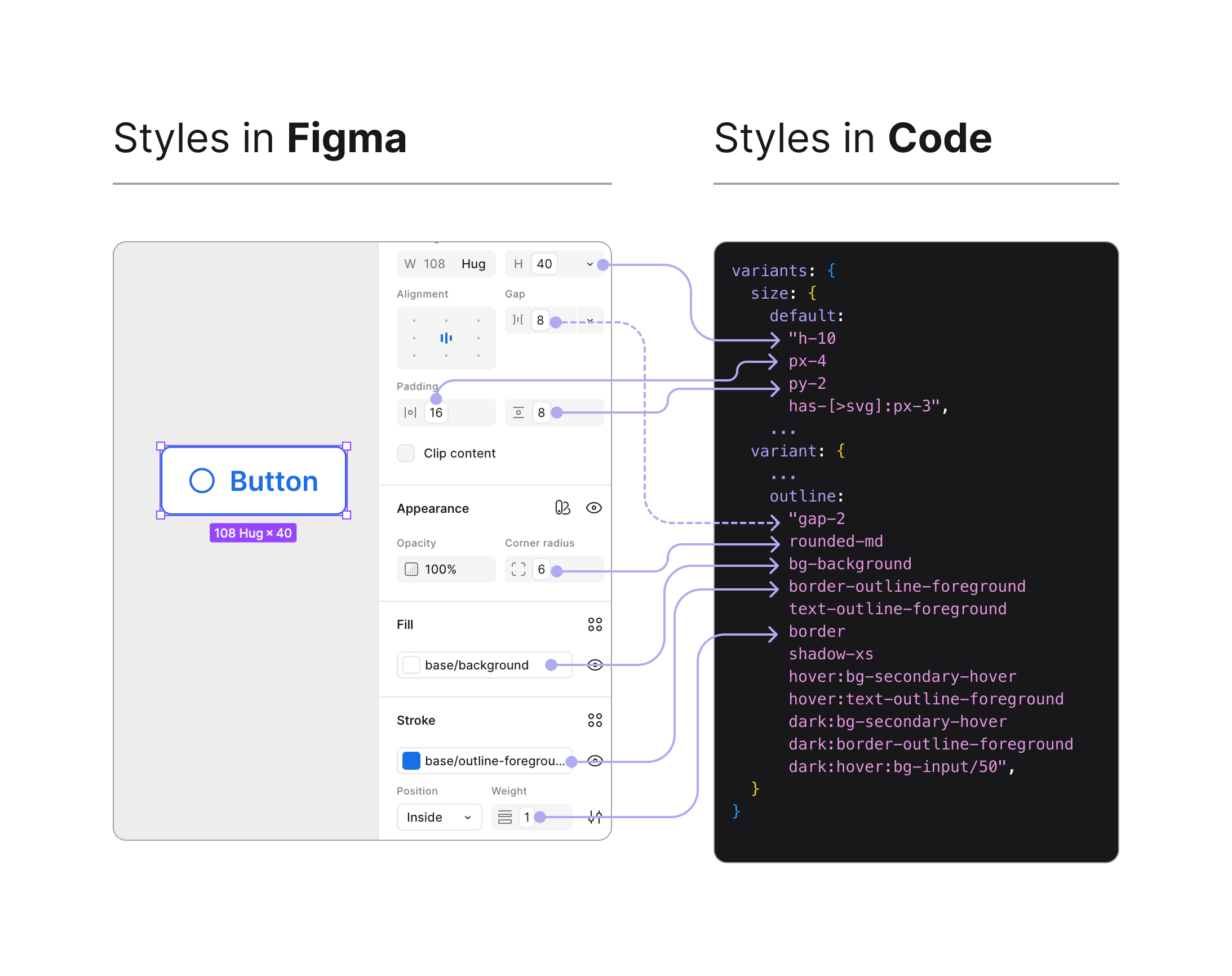The width and height of the screenshot is (1232, 976).
Task: Click the "h-10 code line
Action: tap(812, 338)
